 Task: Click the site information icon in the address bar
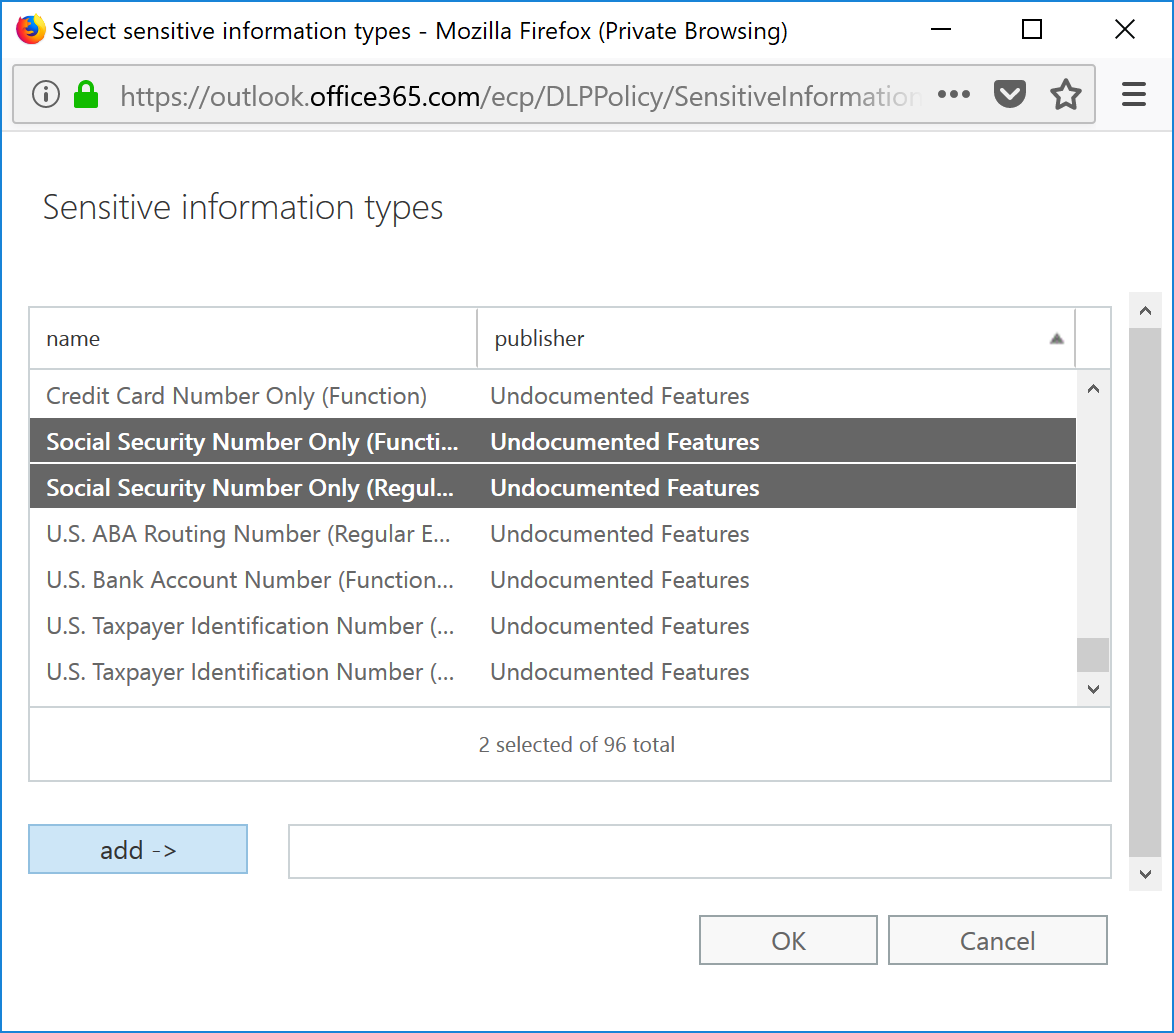pos(48,95)
